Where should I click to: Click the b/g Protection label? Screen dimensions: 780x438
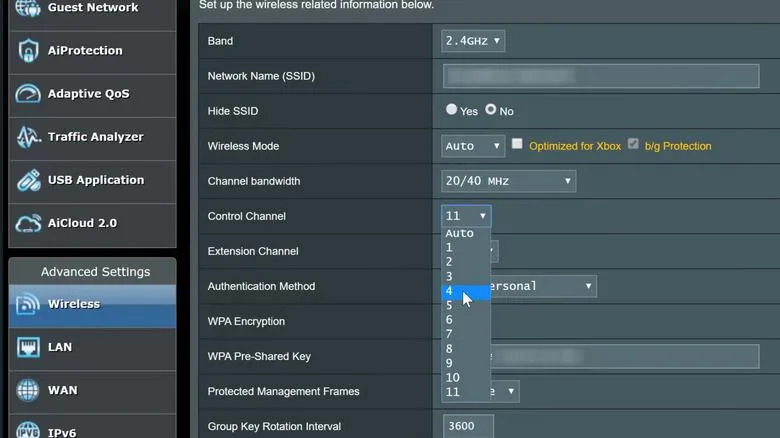(678, 146)
